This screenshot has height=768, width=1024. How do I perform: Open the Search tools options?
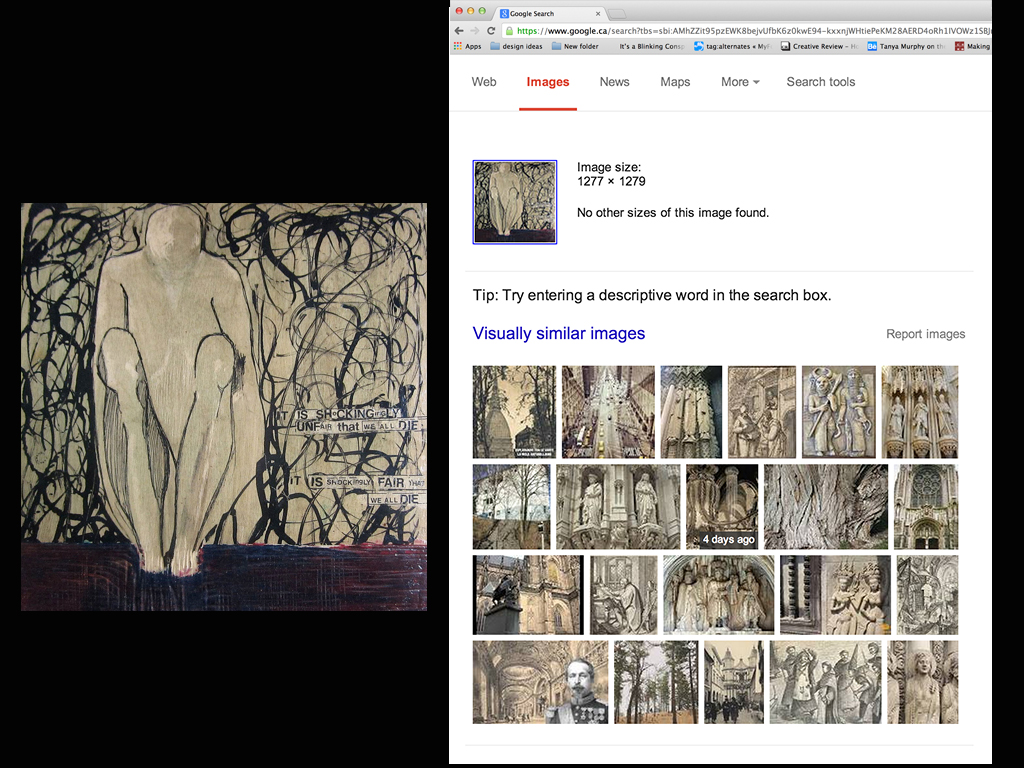pyautogui.click(x=820, y=82)
